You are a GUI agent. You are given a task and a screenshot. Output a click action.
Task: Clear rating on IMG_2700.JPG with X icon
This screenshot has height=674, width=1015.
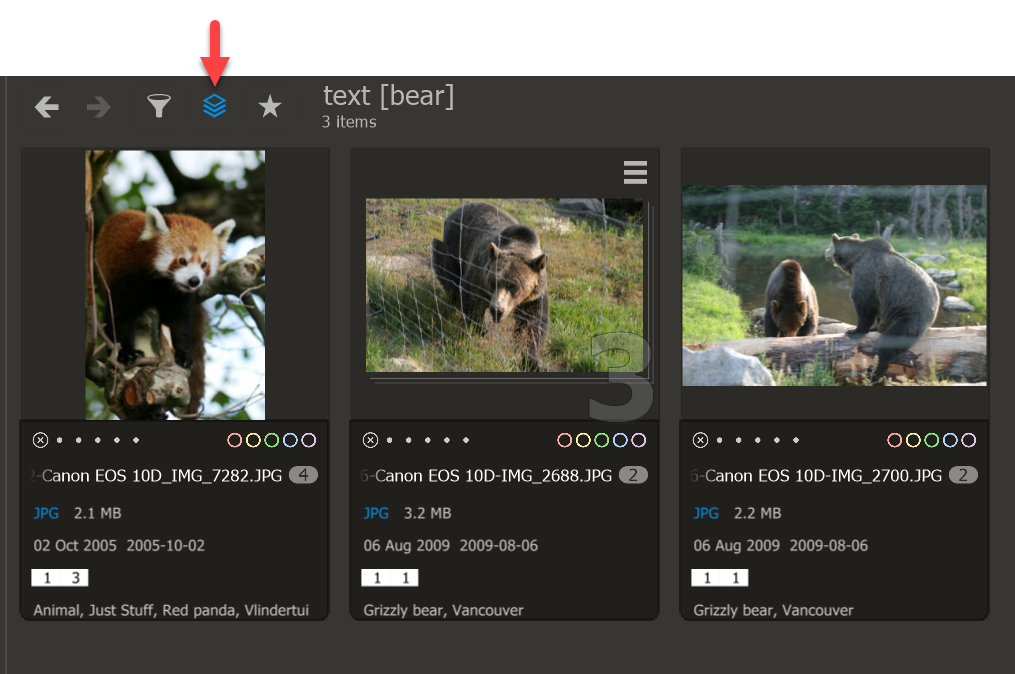click(x=700, y=440)
